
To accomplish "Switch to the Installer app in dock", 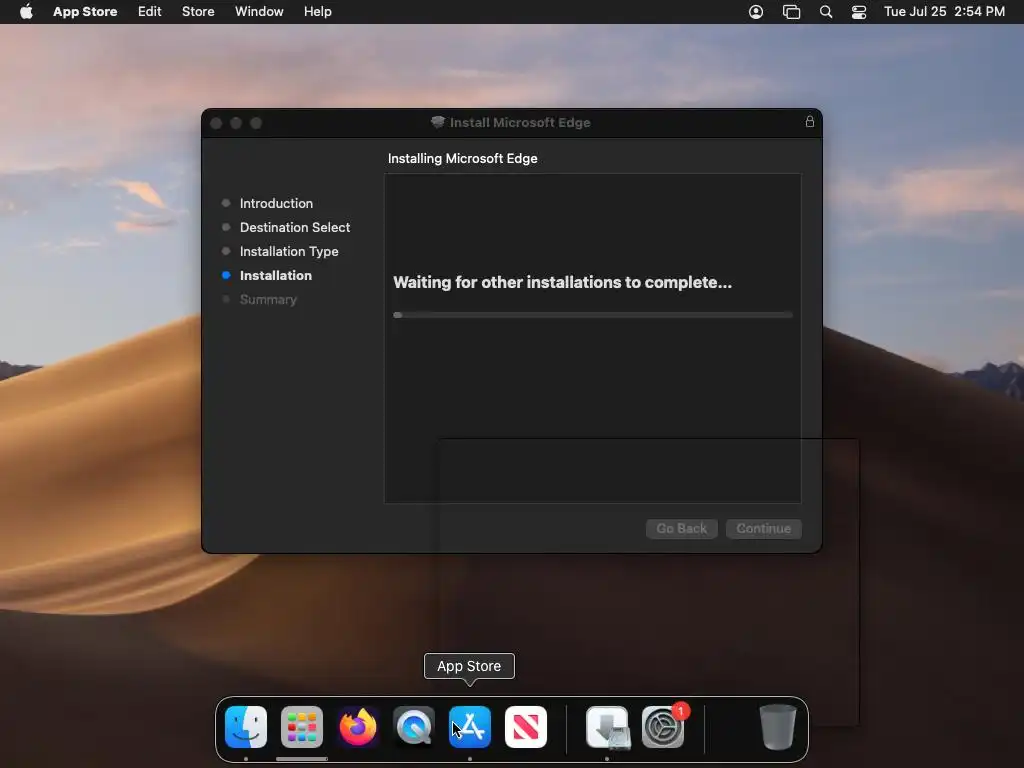I will tap(607, 726).
